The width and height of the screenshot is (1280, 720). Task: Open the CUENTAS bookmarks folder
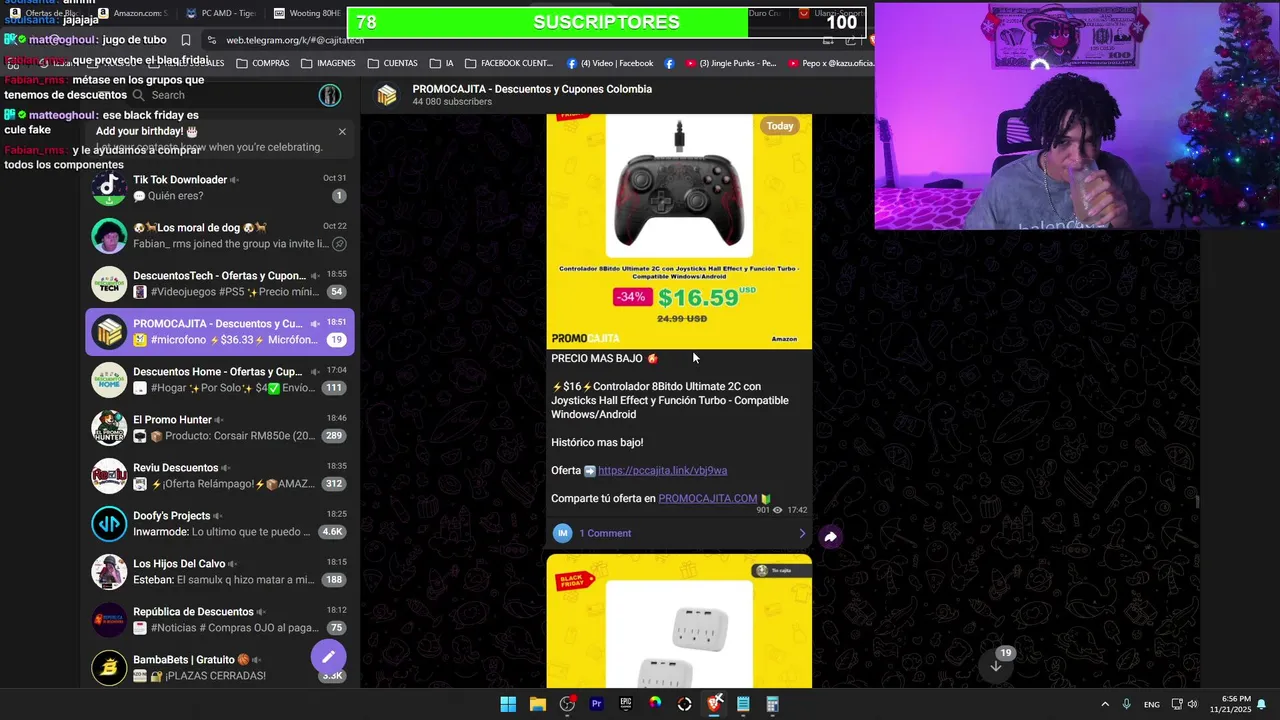coord(392,63)
